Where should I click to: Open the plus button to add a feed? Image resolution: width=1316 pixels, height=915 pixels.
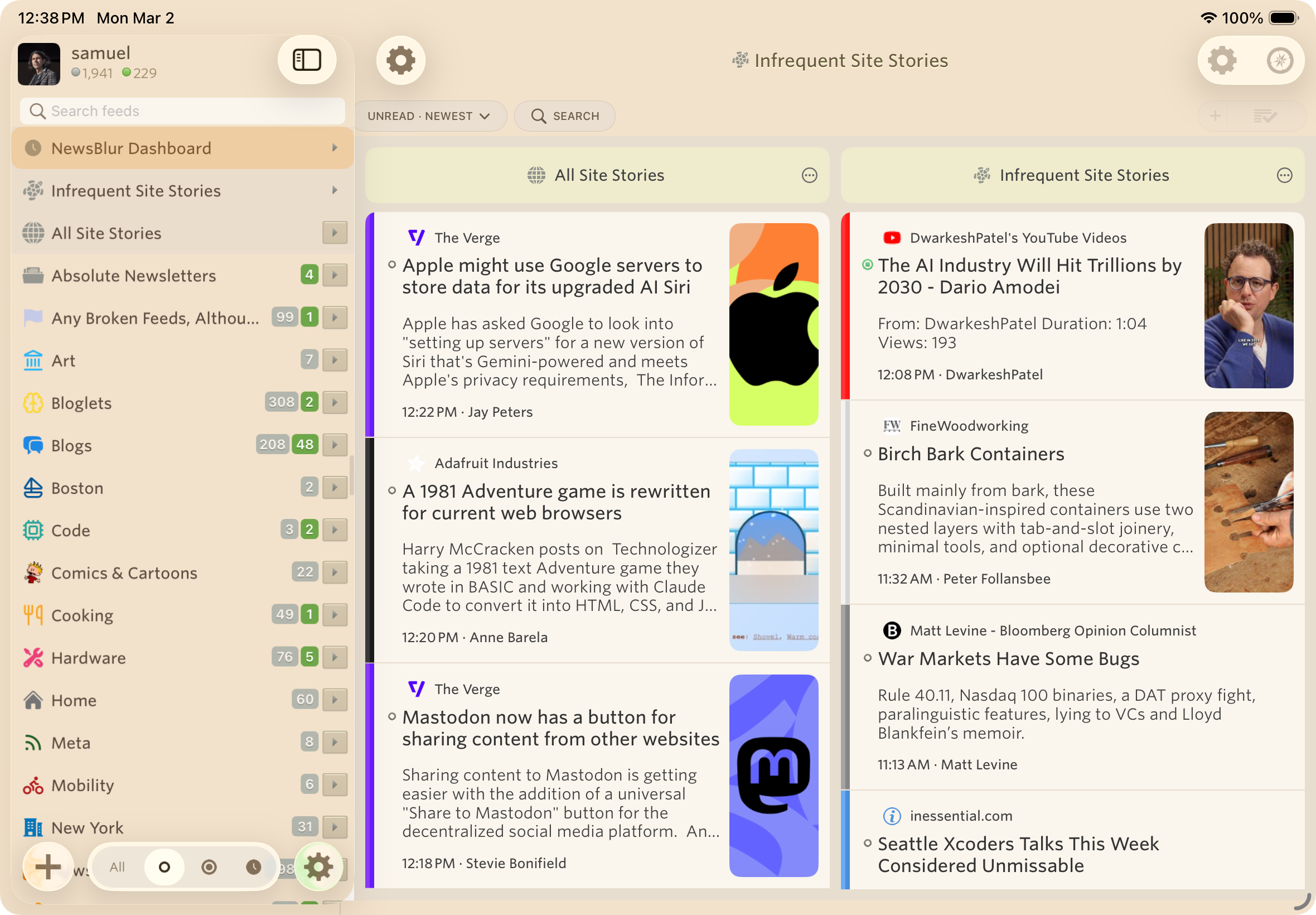(x=49, y=867)
